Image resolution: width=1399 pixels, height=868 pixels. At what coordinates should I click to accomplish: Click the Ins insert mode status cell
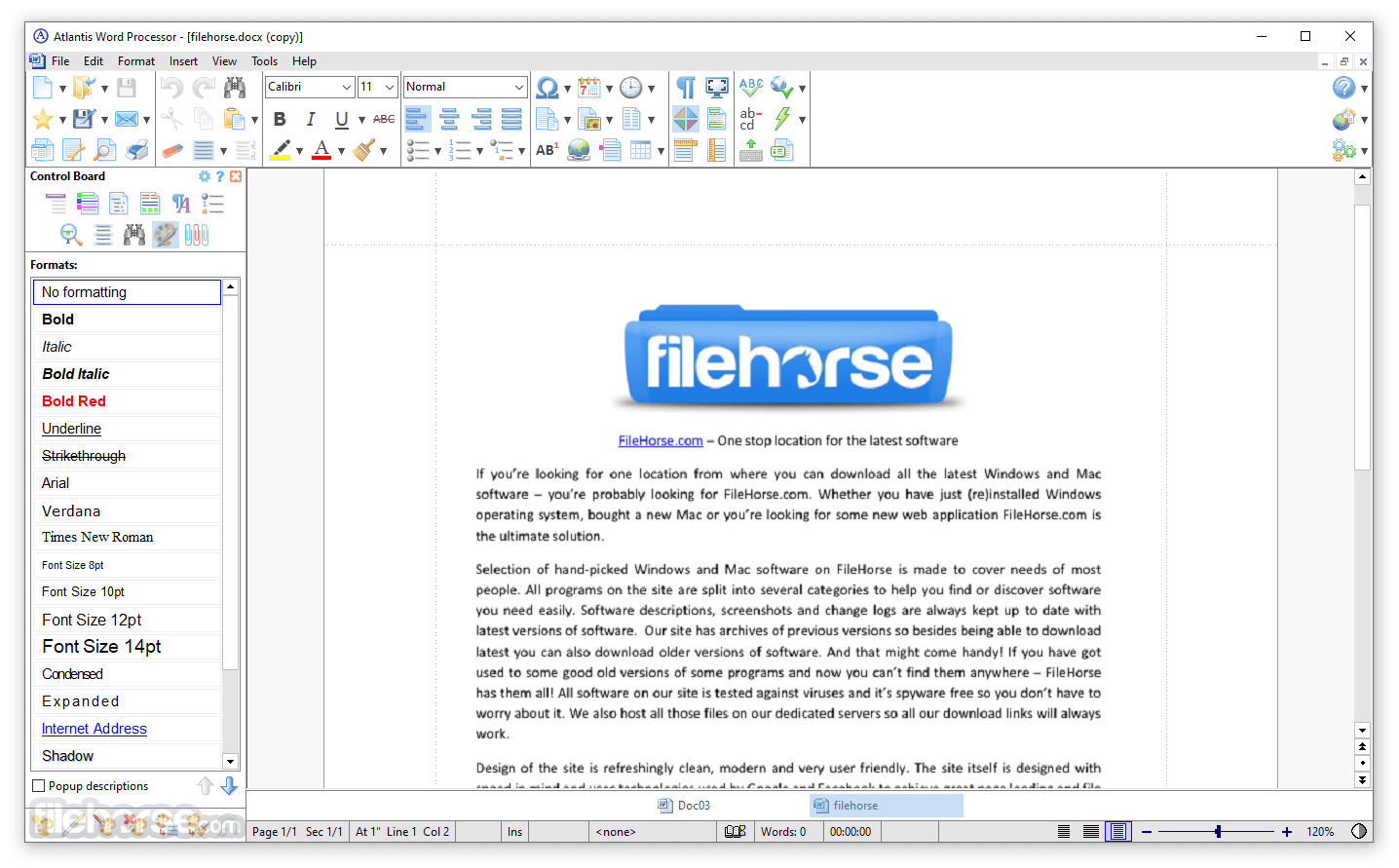(514, 831)
